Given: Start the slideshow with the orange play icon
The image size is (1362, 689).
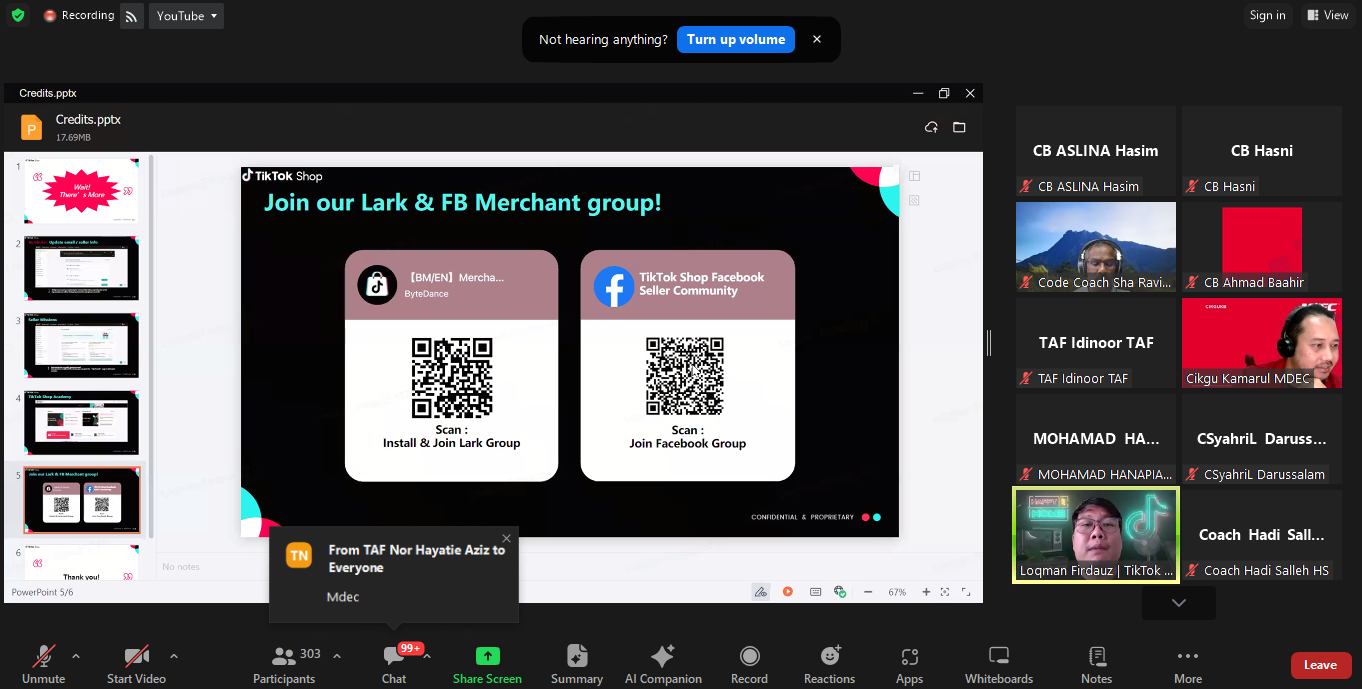Looking at the screenshot, I should click(788, 592).
